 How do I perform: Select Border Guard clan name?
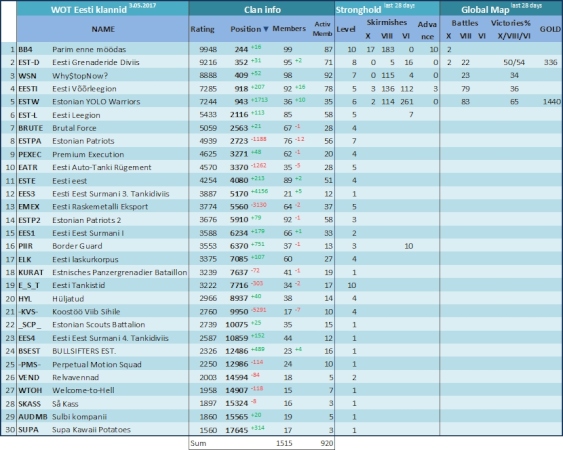click(x=77, y=246)
